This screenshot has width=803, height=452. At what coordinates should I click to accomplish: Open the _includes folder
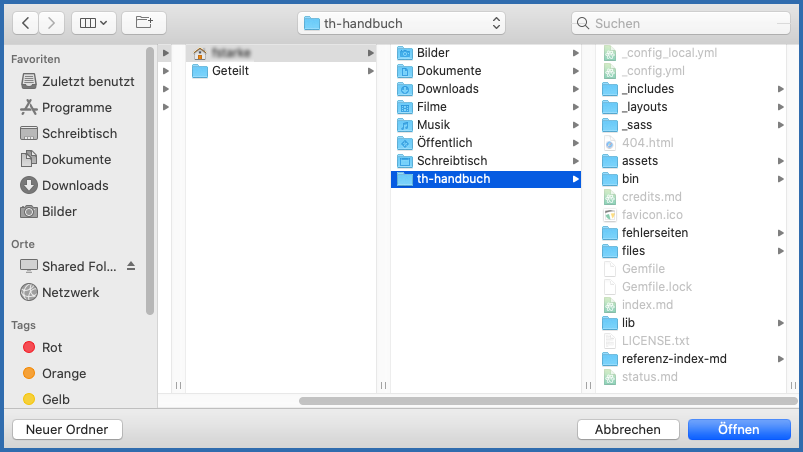tap(691, 89)
